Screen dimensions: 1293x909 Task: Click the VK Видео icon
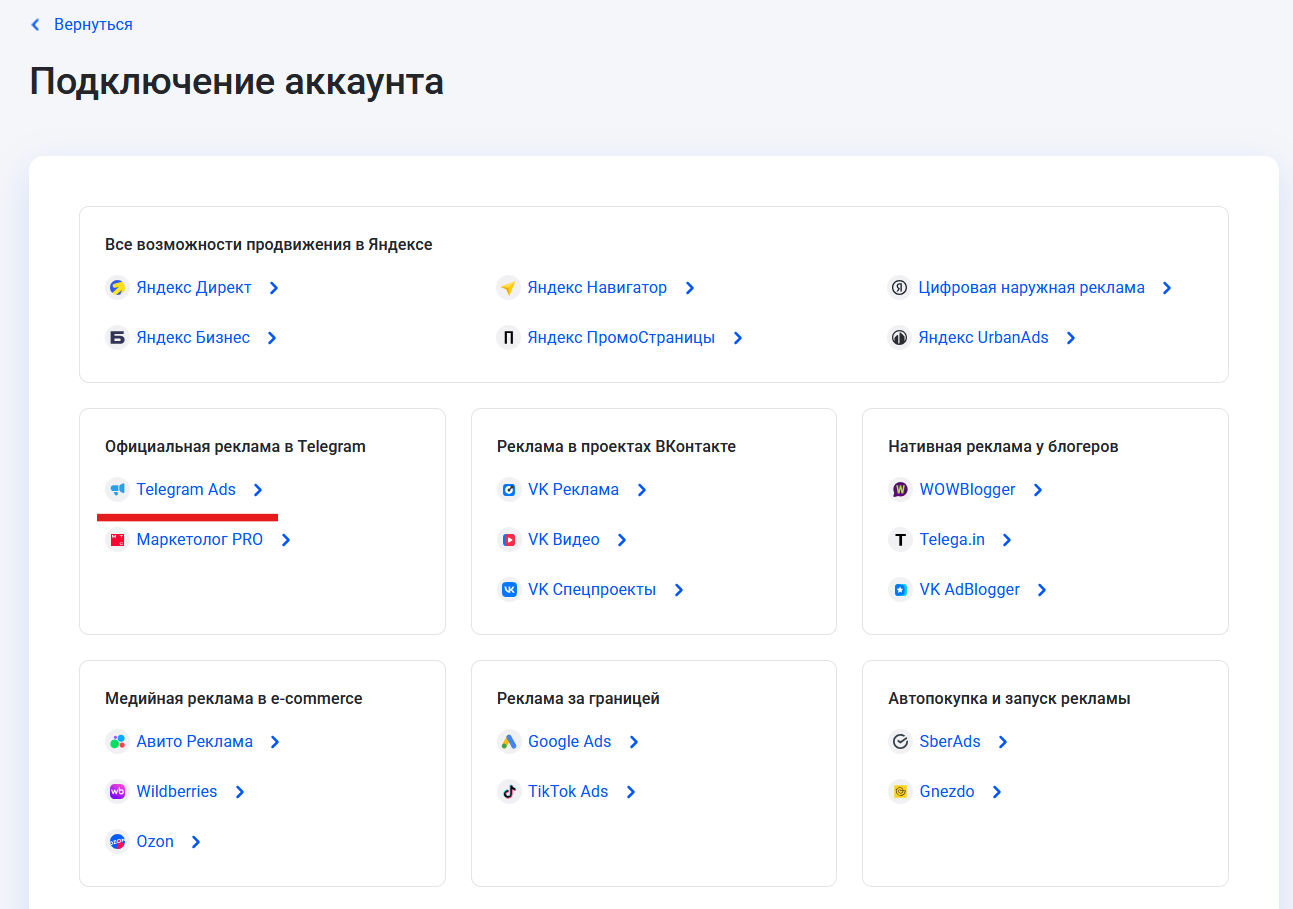click(x=508, y=539)
